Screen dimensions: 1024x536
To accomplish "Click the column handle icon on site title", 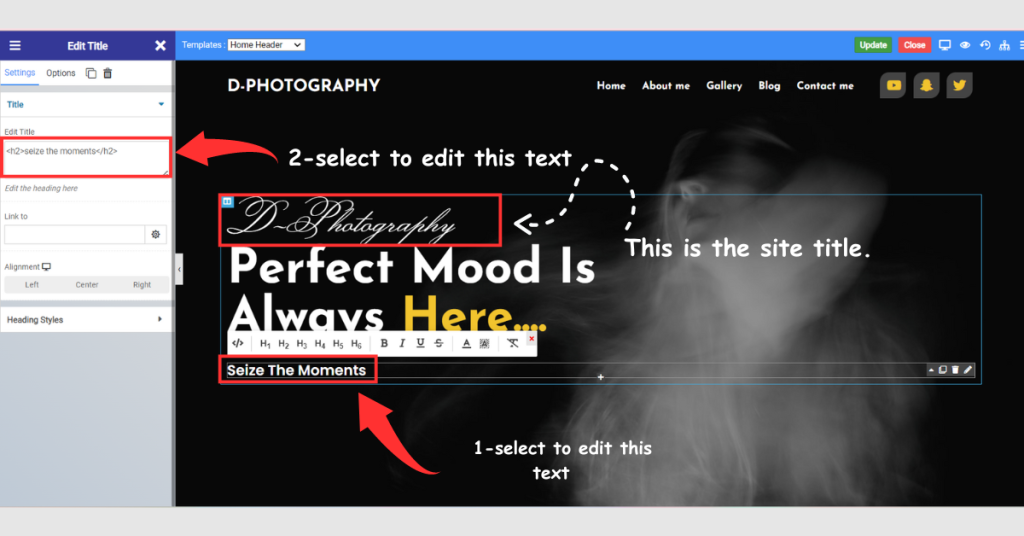I will point(227,202).
